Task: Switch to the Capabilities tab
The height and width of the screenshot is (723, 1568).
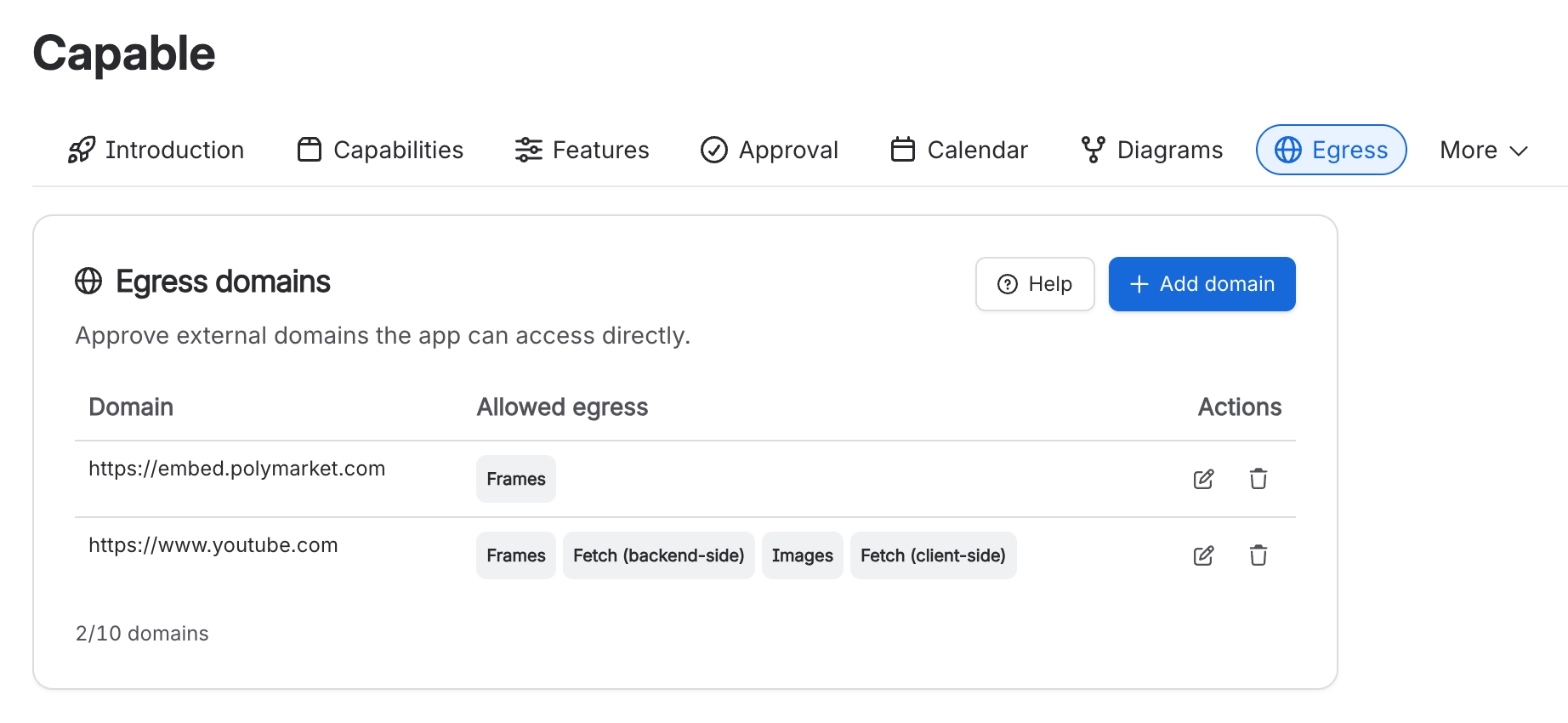Action: tap(380, 150)
